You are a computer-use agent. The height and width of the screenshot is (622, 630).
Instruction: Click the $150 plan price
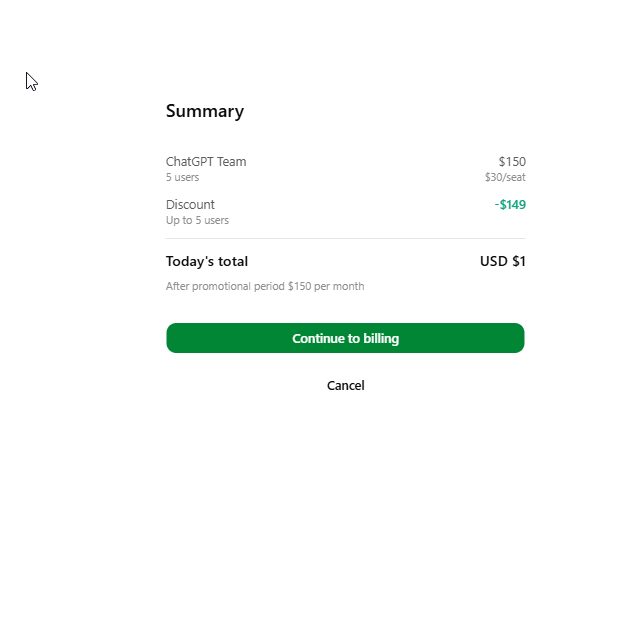pyautogui.click(x=512, y=162)
